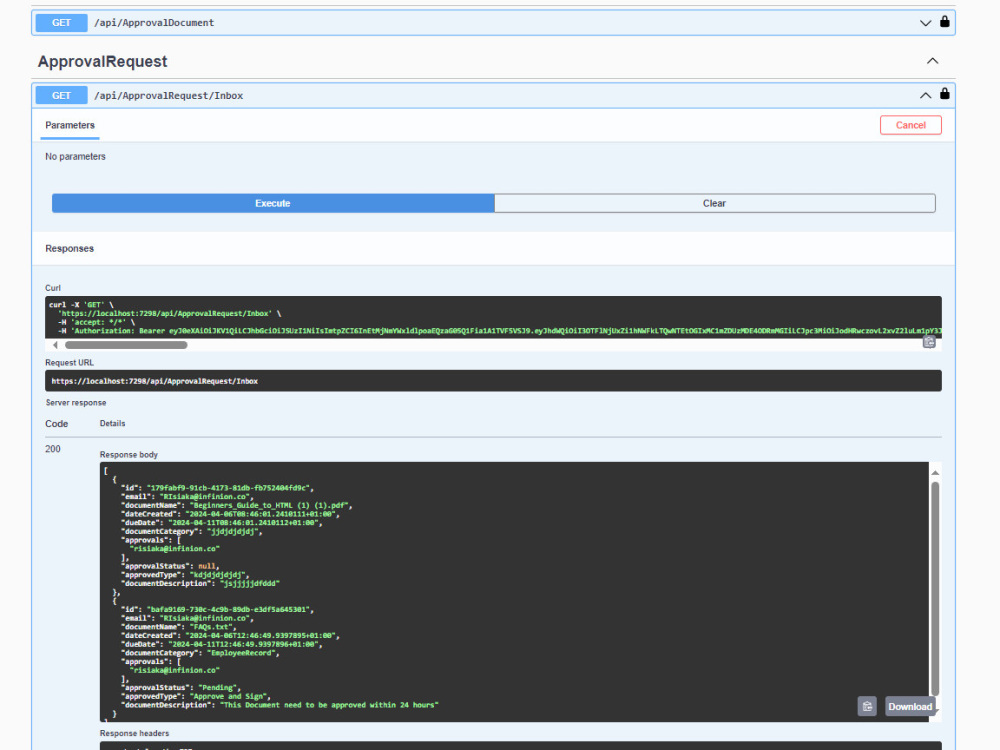This screenshot has width=1000, height=750.
Task: Click the "Pending" approvalStatus value
Action: [219, 688]
